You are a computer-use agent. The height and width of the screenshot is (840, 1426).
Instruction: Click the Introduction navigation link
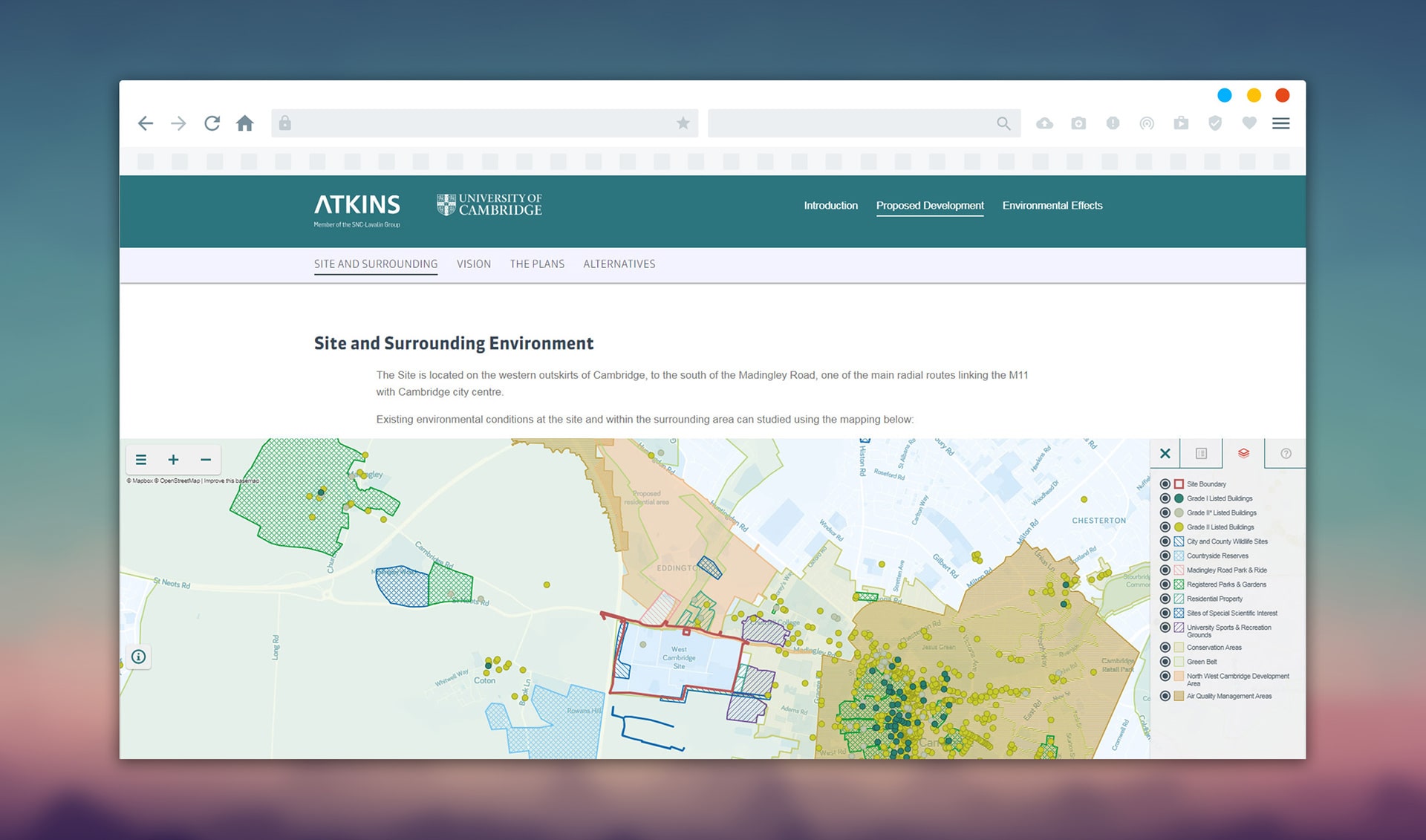click(830, 206)
